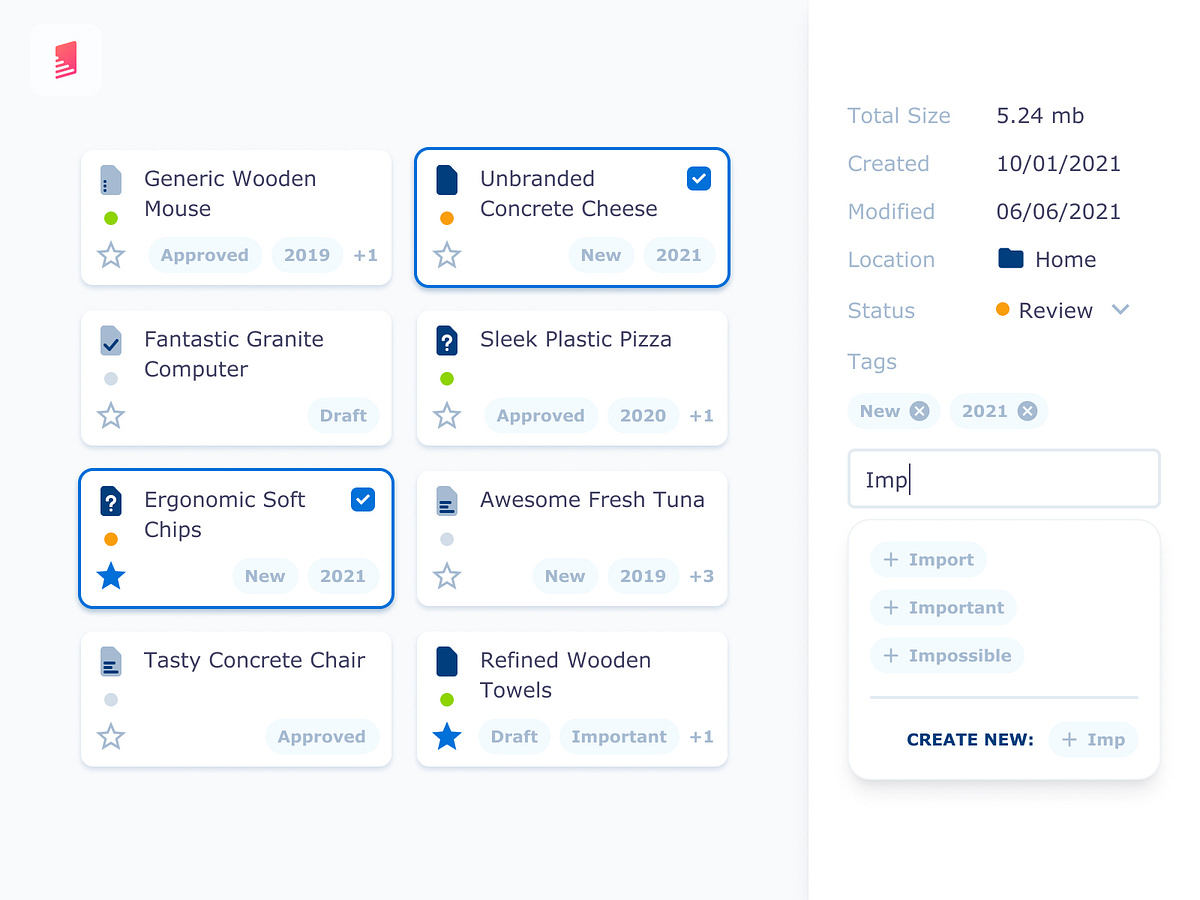Click the pink app logo

65,59
